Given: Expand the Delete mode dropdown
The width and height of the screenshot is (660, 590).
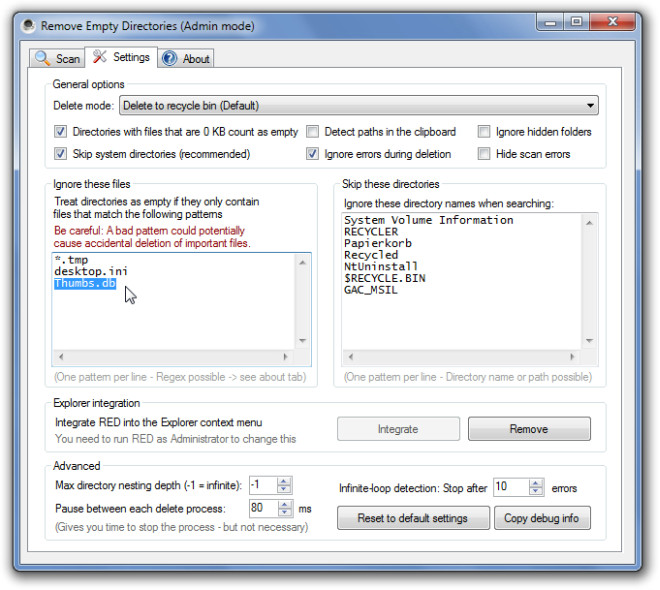Looking at the screenshot, I should pyautogui.click(x=590, y=106).
